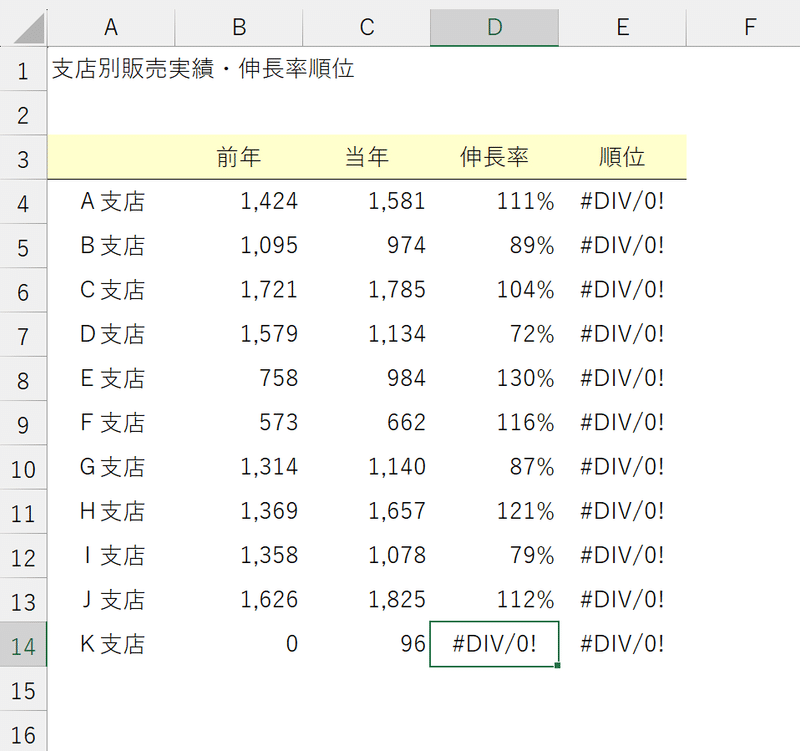
Task: Click K支店 current-year cell showing 96
Action: (367, 644)
